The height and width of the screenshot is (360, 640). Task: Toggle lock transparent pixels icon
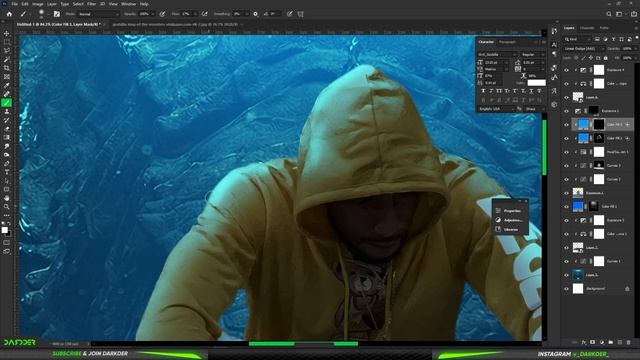click(x=576, y=58)
